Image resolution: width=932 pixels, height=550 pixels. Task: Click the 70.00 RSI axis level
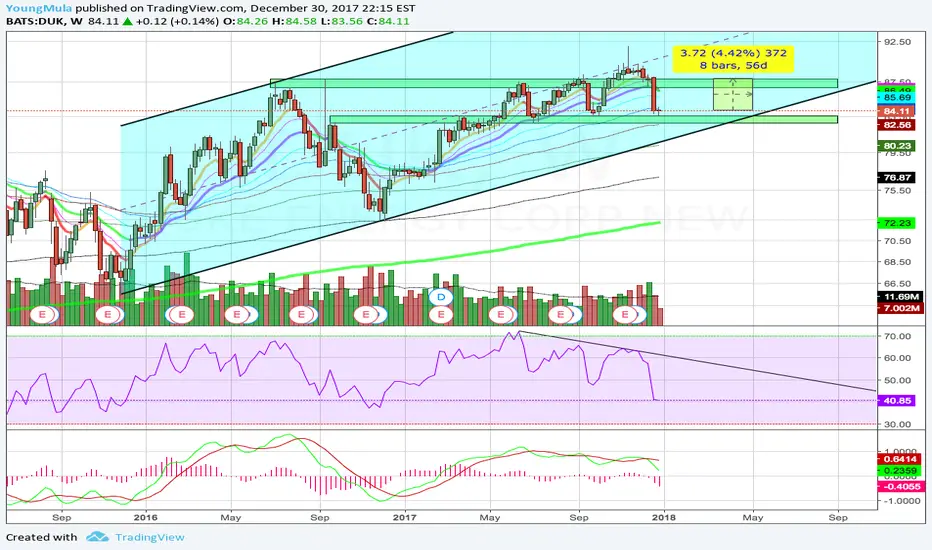(898, 336)
